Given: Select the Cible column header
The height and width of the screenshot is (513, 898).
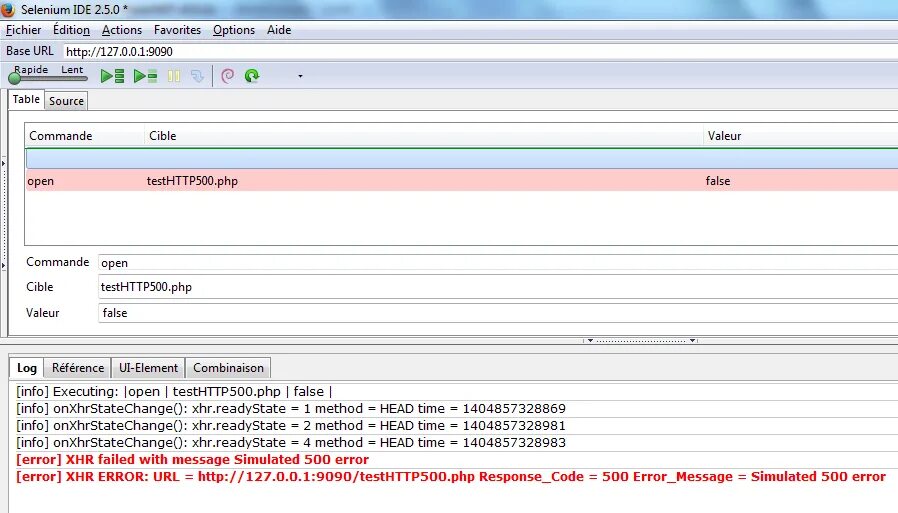Looking at the screenshot, I should click(424, 136).
